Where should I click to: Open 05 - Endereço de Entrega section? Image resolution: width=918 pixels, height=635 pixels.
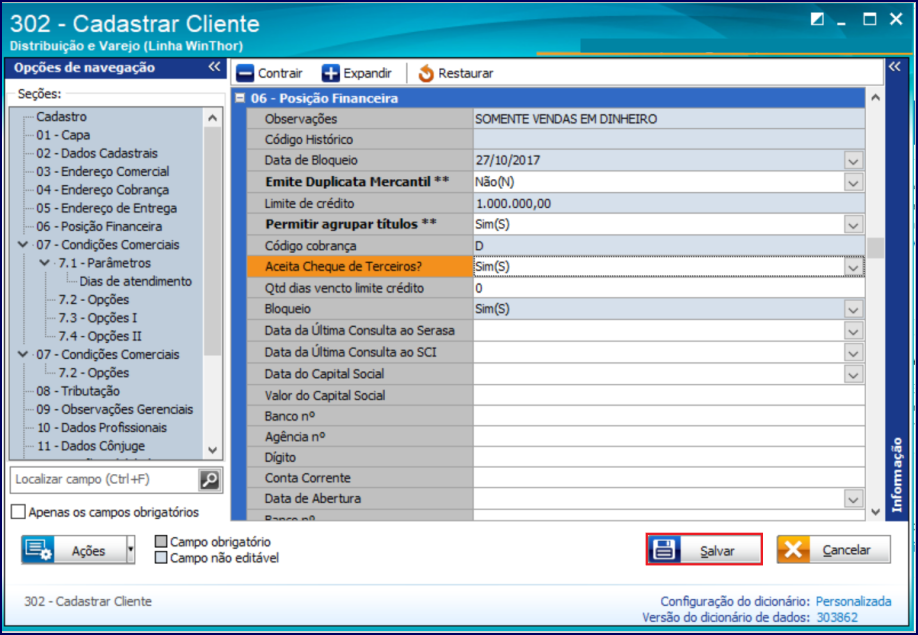click(x=107, y=208)
